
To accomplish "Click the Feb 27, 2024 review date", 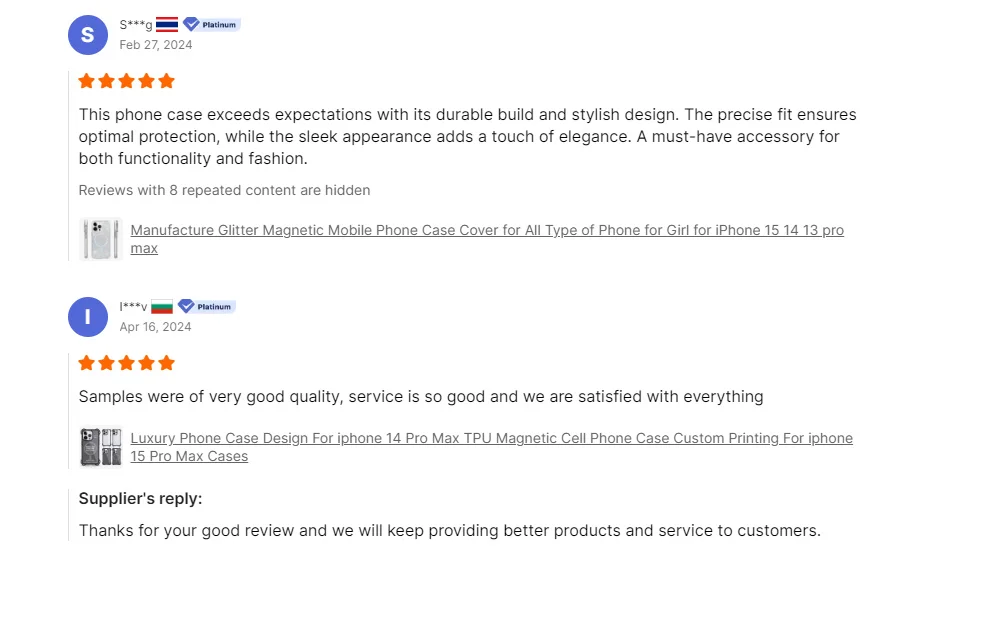I will 156,45.
